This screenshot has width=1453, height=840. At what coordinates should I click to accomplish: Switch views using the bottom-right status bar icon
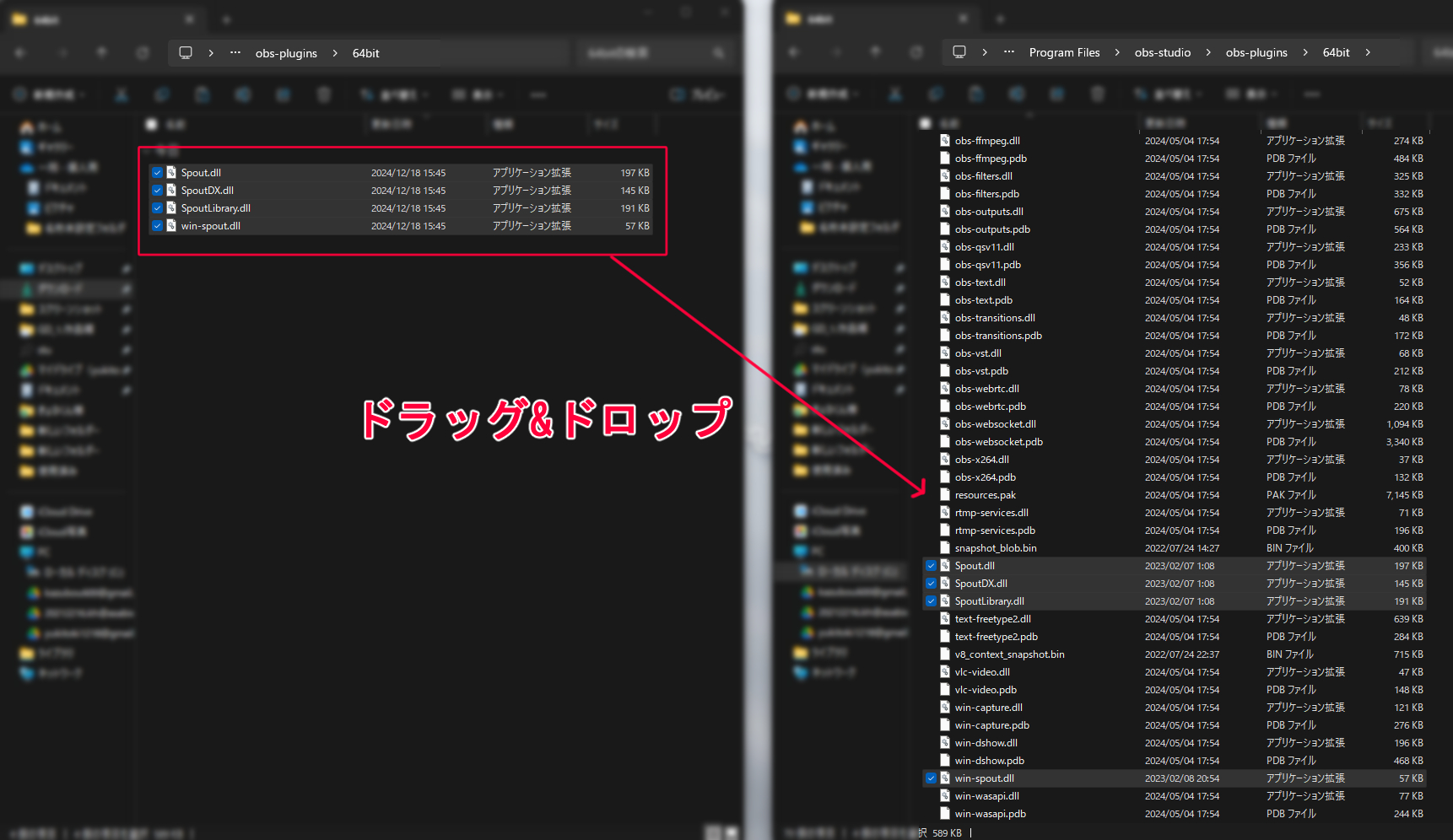(x=731, y=832)
